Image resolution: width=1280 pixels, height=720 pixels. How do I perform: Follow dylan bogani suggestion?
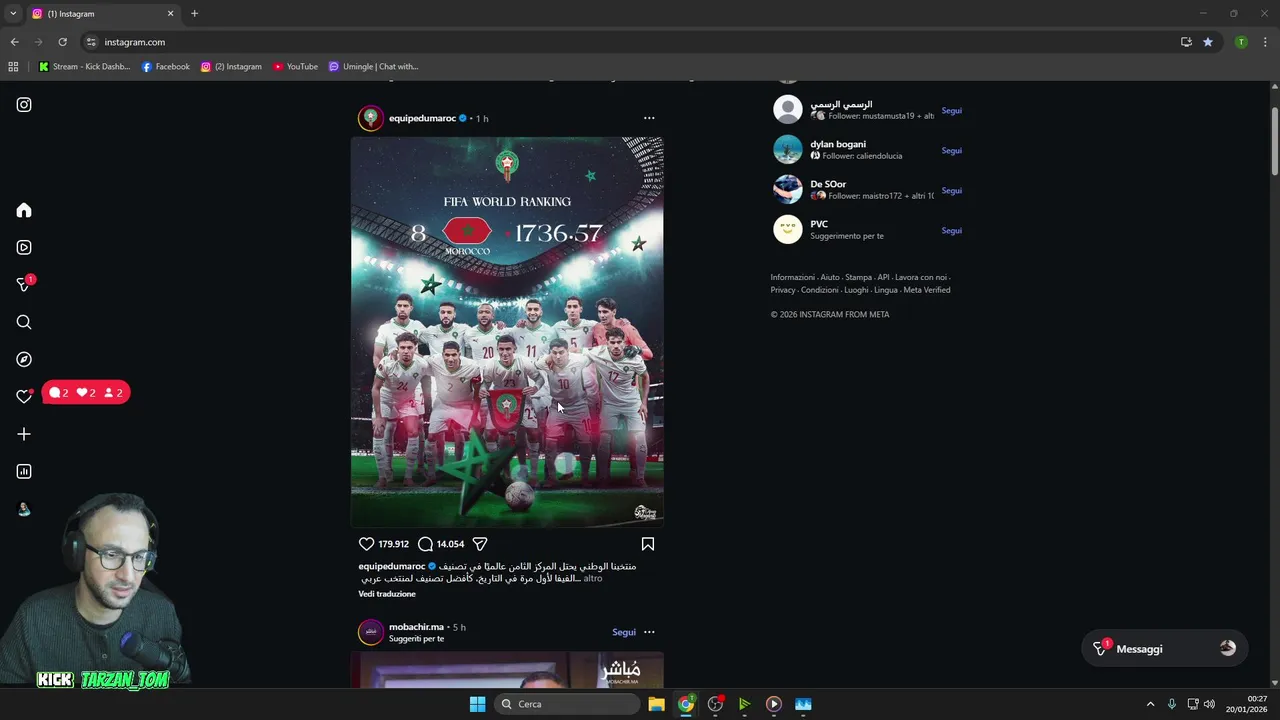[x=951, y=150]
